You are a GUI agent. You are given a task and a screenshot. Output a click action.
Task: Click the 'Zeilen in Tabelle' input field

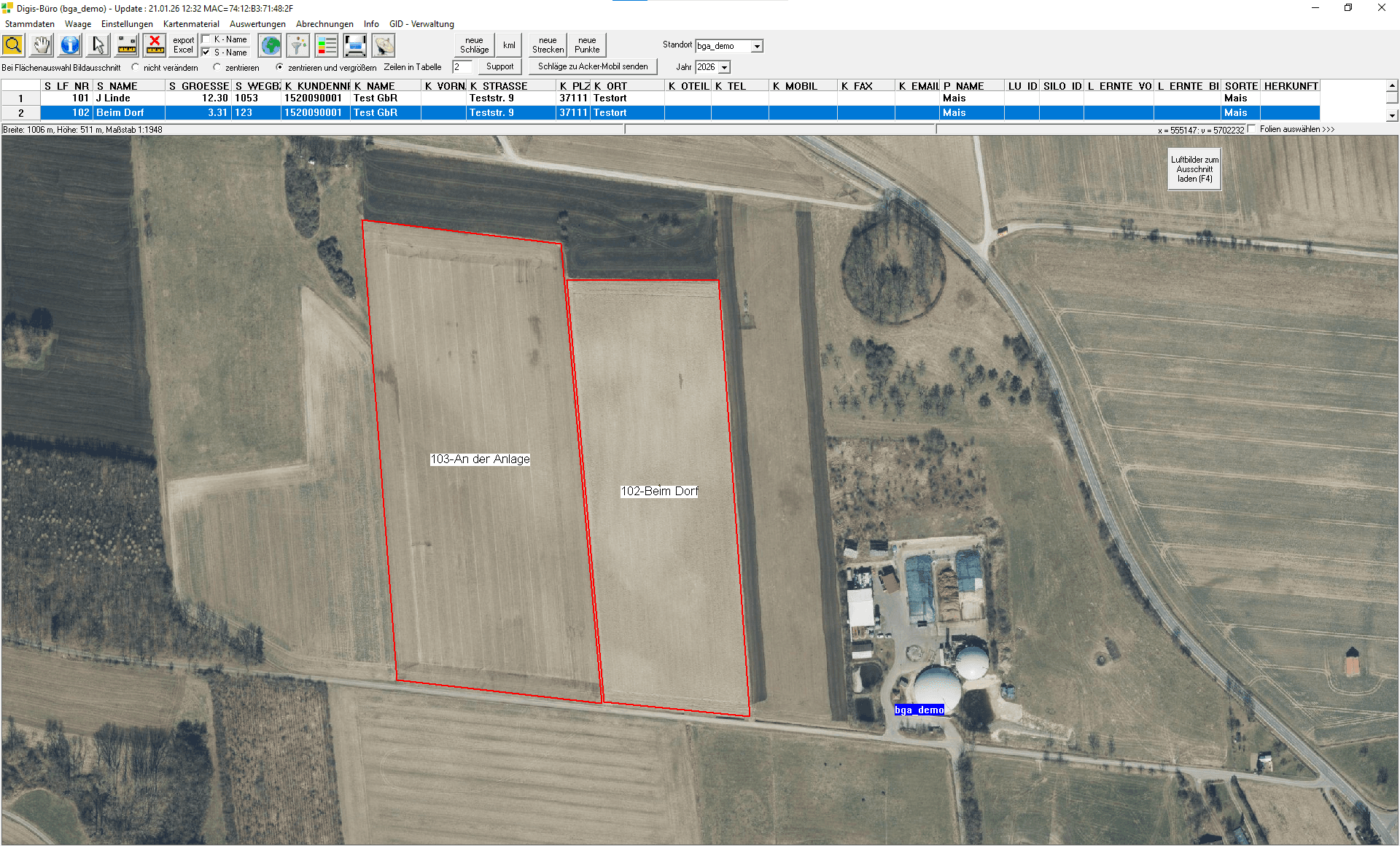click(x=462, y=67)
